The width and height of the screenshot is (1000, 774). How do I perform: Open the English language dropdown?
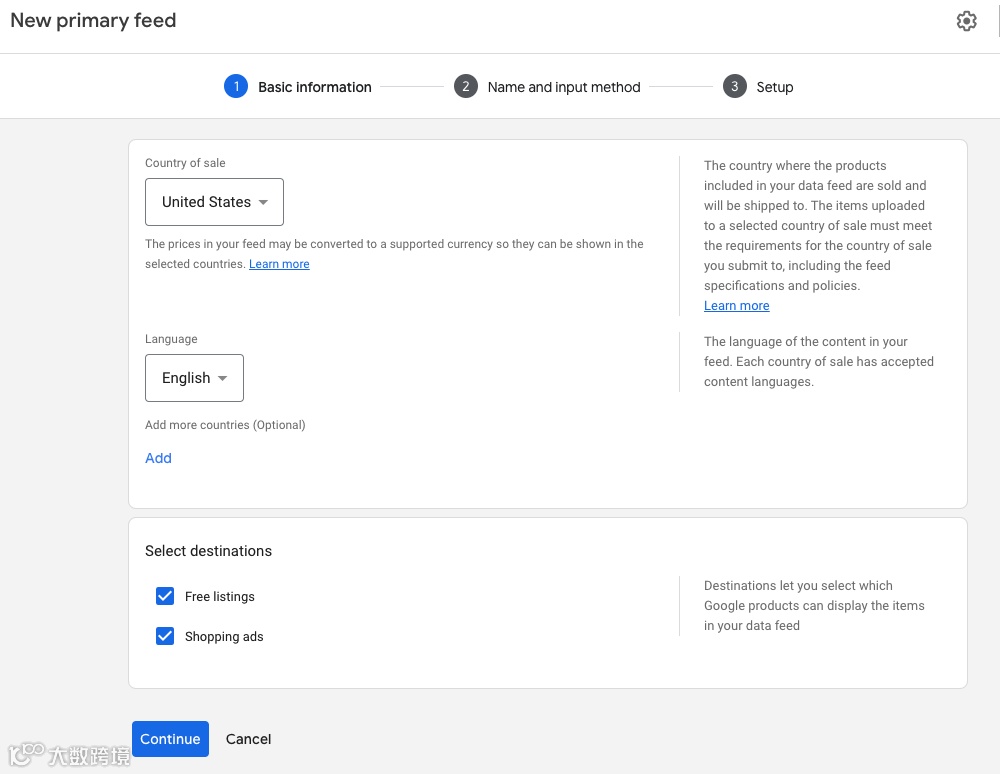pos(194,378)
